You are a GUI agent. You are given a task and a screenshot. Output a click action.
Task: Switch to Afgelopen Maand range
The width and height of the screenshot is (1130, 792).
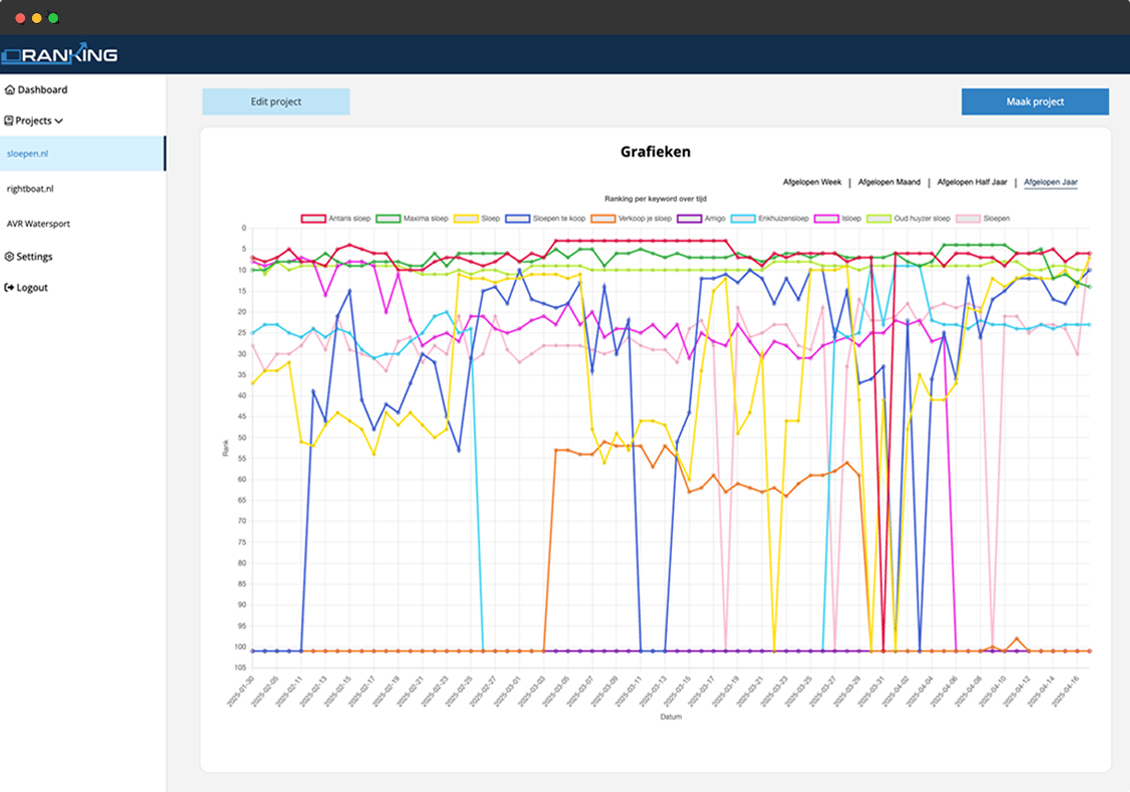point(889,183)
